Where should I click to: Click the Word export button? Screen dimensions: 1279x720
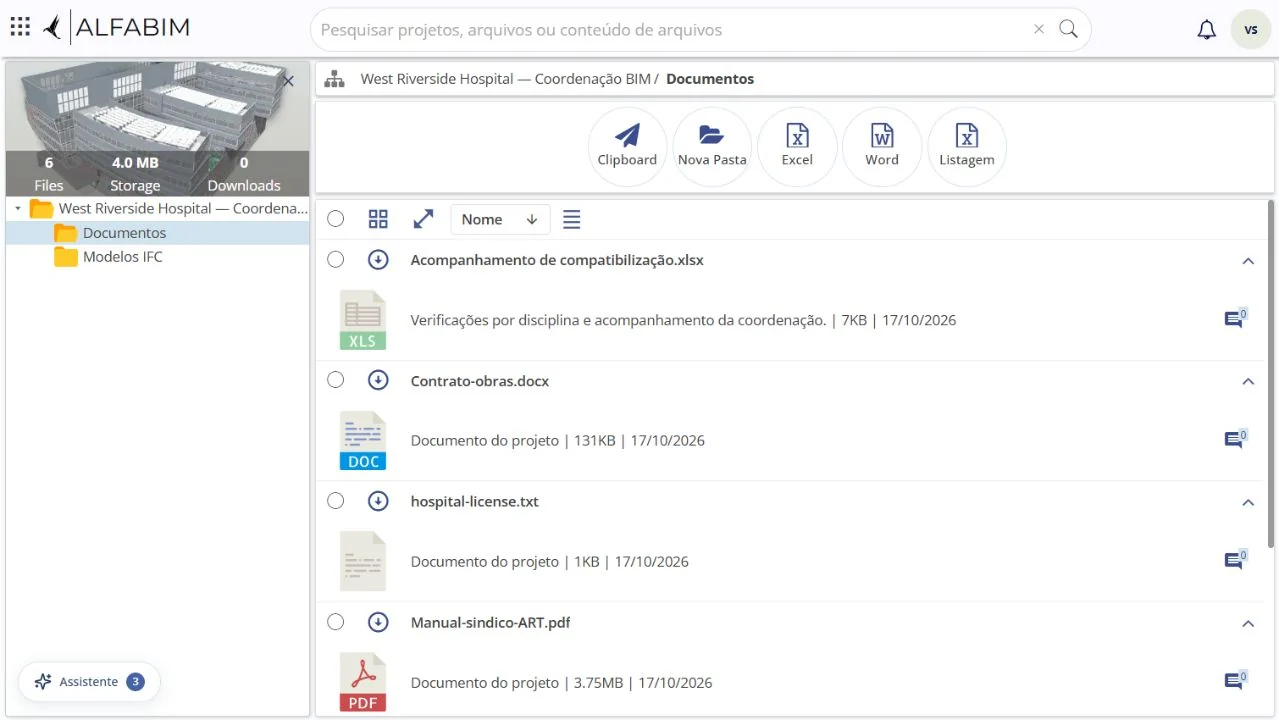(882, 147)
